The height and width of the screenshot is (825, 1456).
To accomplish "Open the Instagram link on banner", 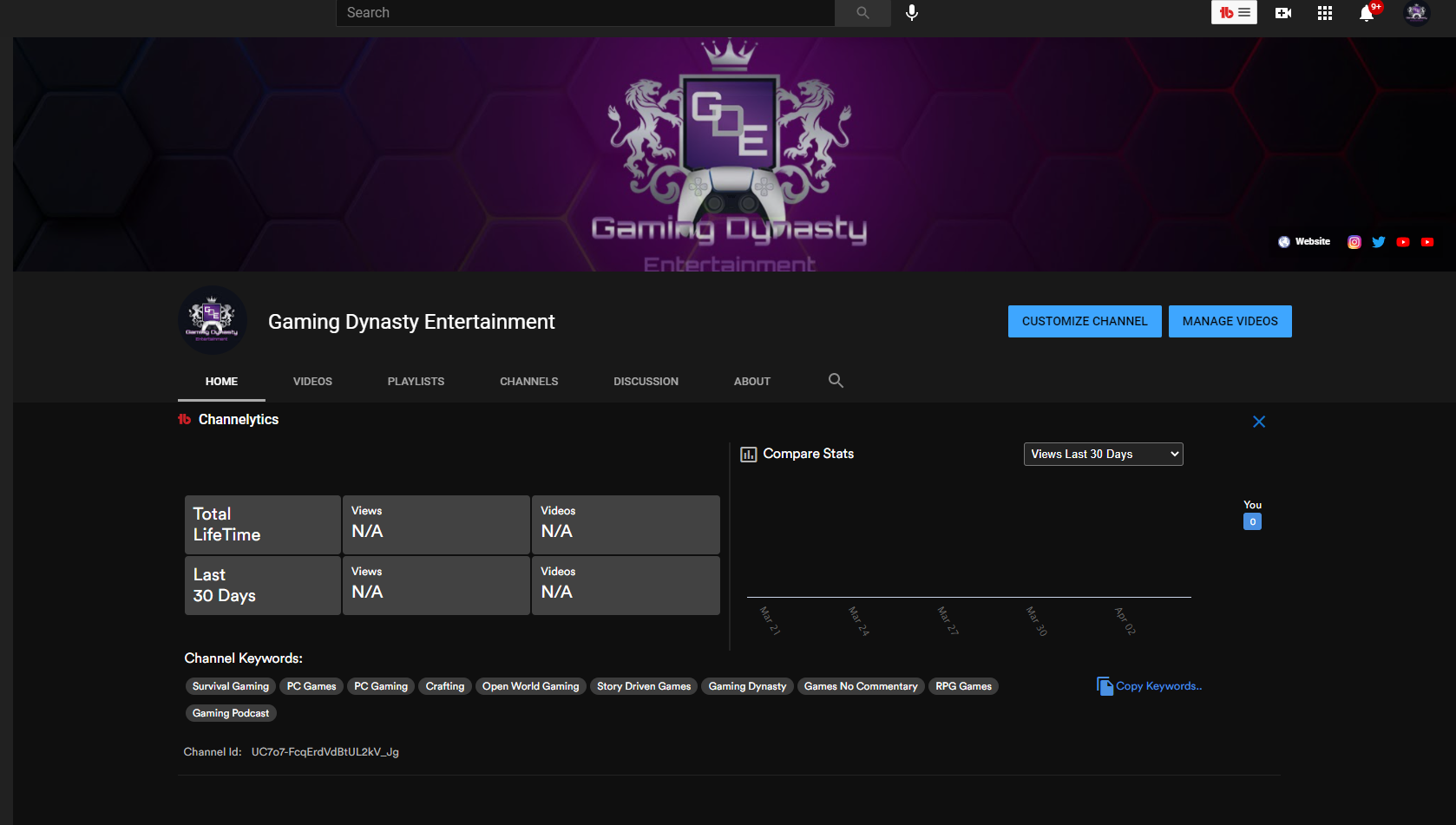I will click(x=1354, y=242).
